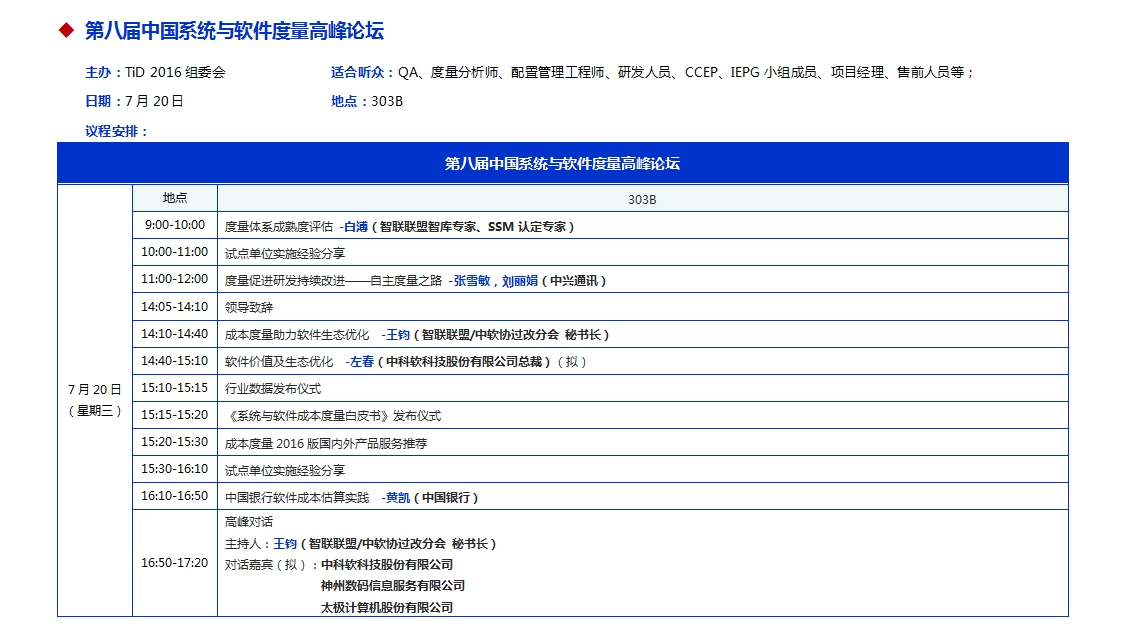Image resolution: width=1122 pixels, height=638 pixels.
Task: Click the 16:50-17:20 time slot cell
Action: (x=175, y=563)
